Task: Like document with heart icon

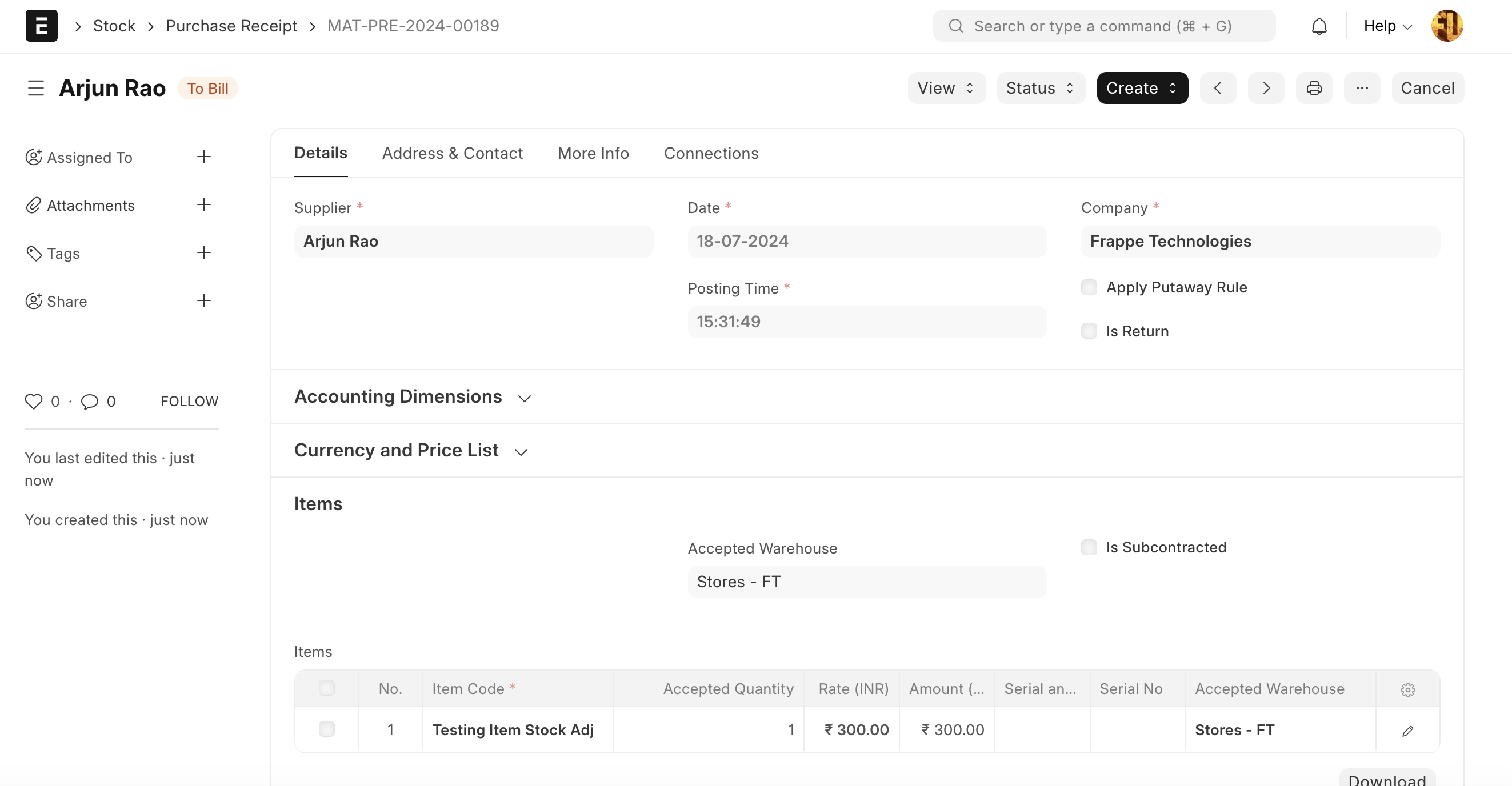Action: (34, 401)
